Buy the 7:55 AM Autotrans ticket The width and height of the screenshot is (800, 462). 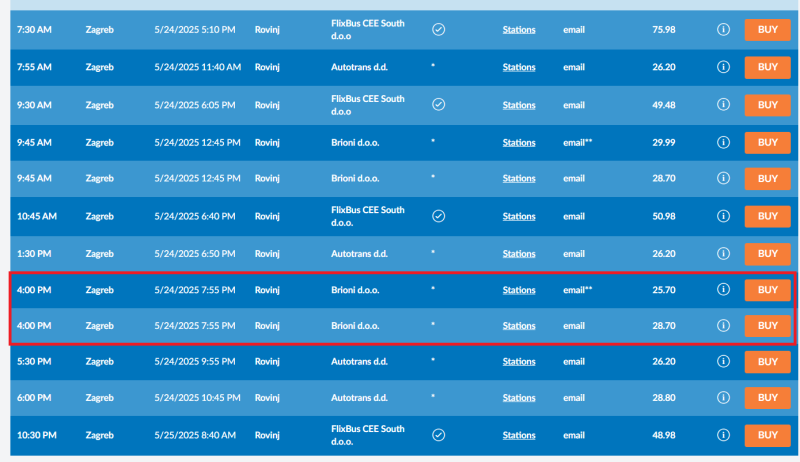pyautogui.click(x=767, y=67)
